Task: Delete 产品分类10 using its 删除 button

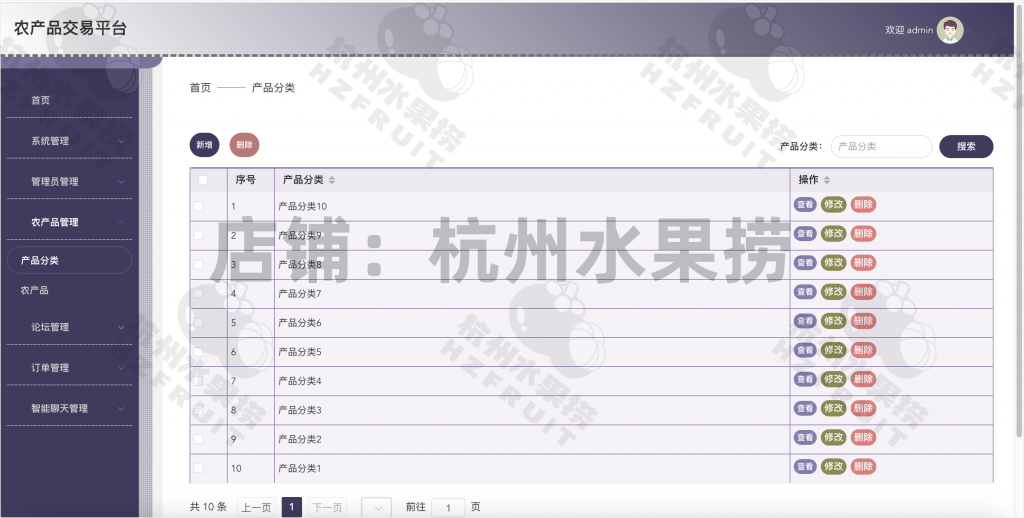Action: (863, 204)
